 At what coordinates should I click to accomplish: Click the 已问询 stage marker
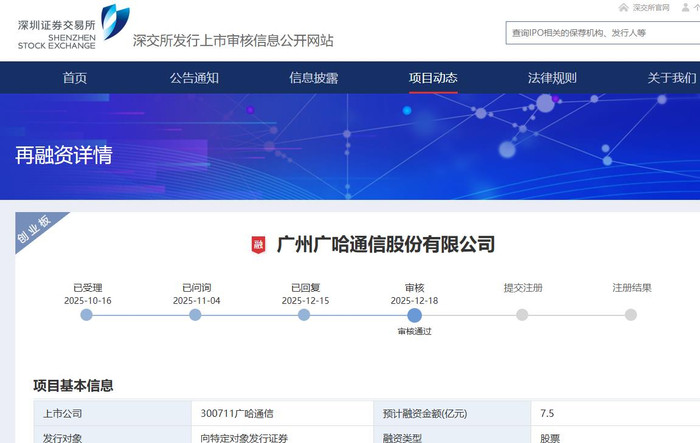(195, 315)
